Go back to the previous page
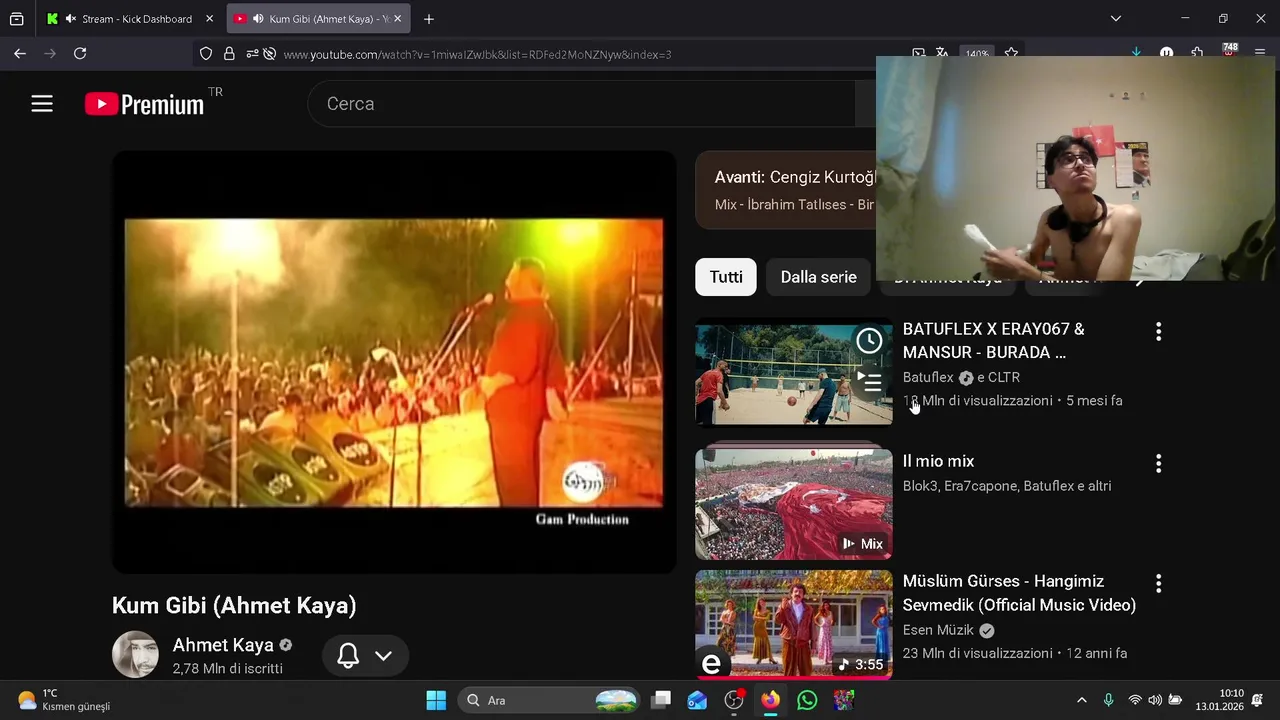The image size is (1280, 720). click(20, 54)
